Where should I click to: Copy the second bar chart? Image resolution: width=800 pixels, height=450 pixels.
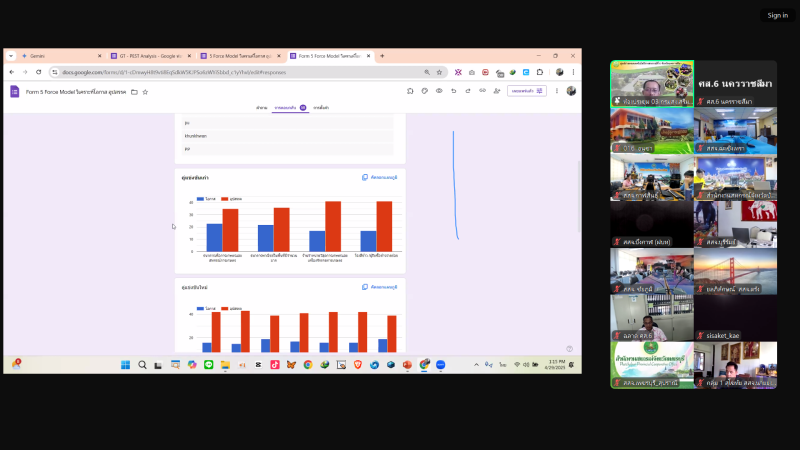[x=379, y=287]
